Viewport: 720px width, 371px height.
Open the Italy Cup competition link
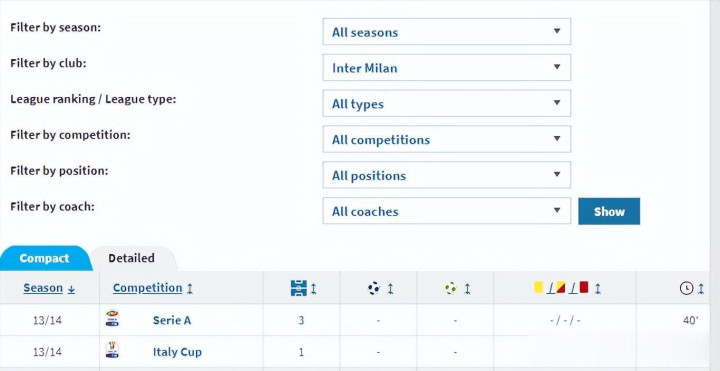[177, 352]
